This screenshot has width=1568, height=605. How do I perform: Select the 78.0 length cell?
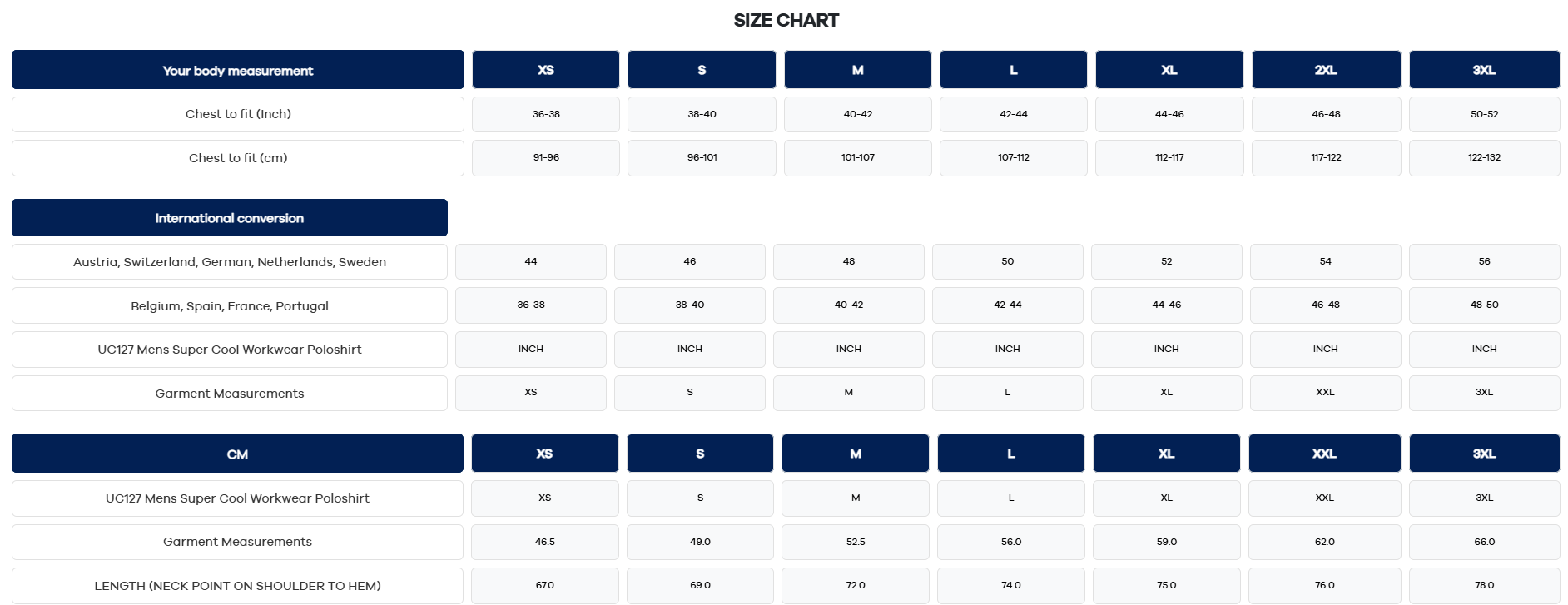pos(1484,586)
